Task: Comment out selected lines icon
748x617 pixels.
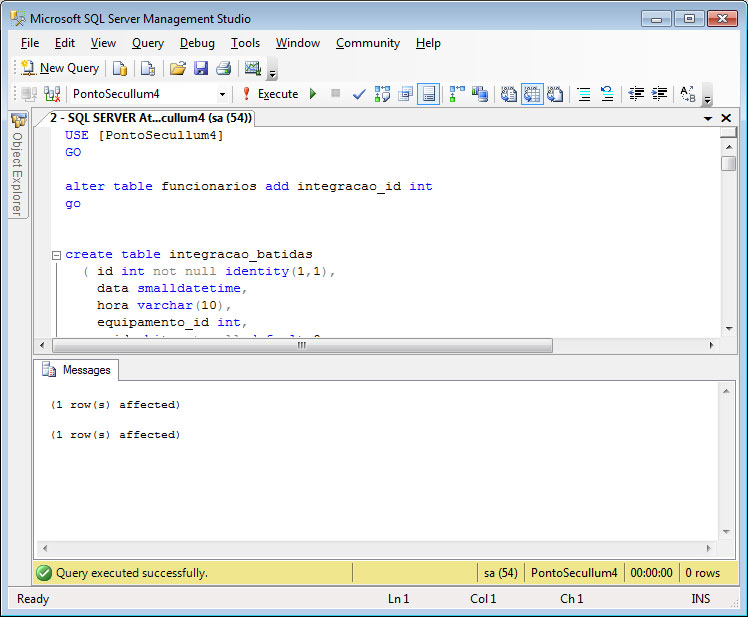Action: pos(584,94)
